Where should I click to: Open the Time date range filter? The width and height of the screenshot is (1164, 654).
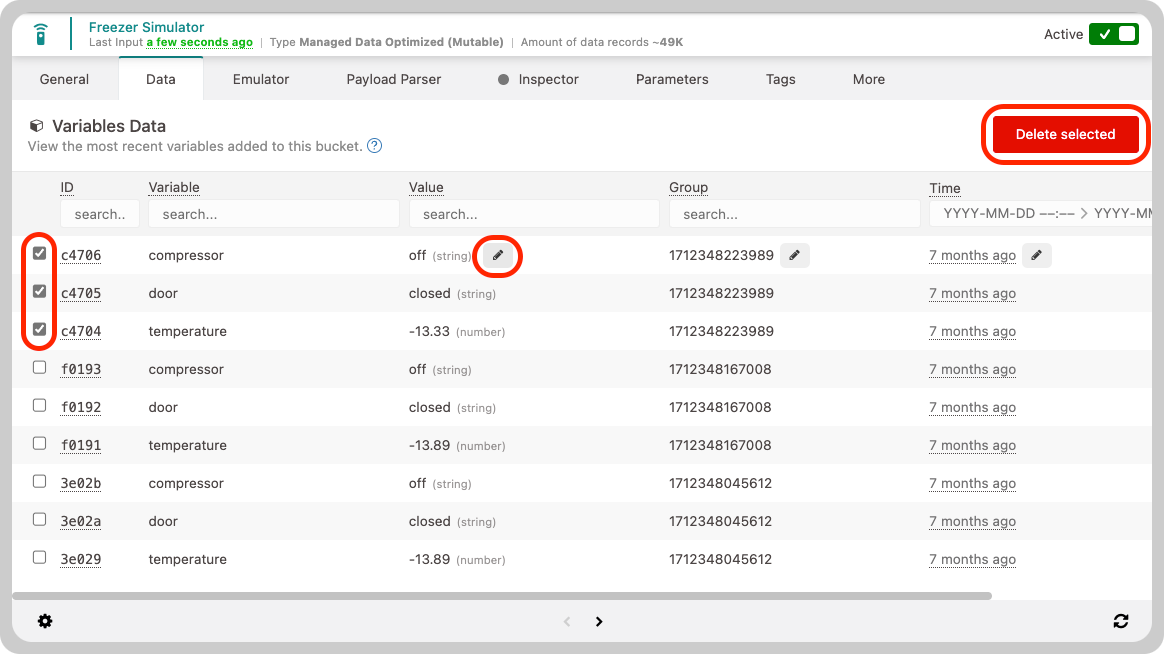pyautogui.click(x=1040, y=214)
